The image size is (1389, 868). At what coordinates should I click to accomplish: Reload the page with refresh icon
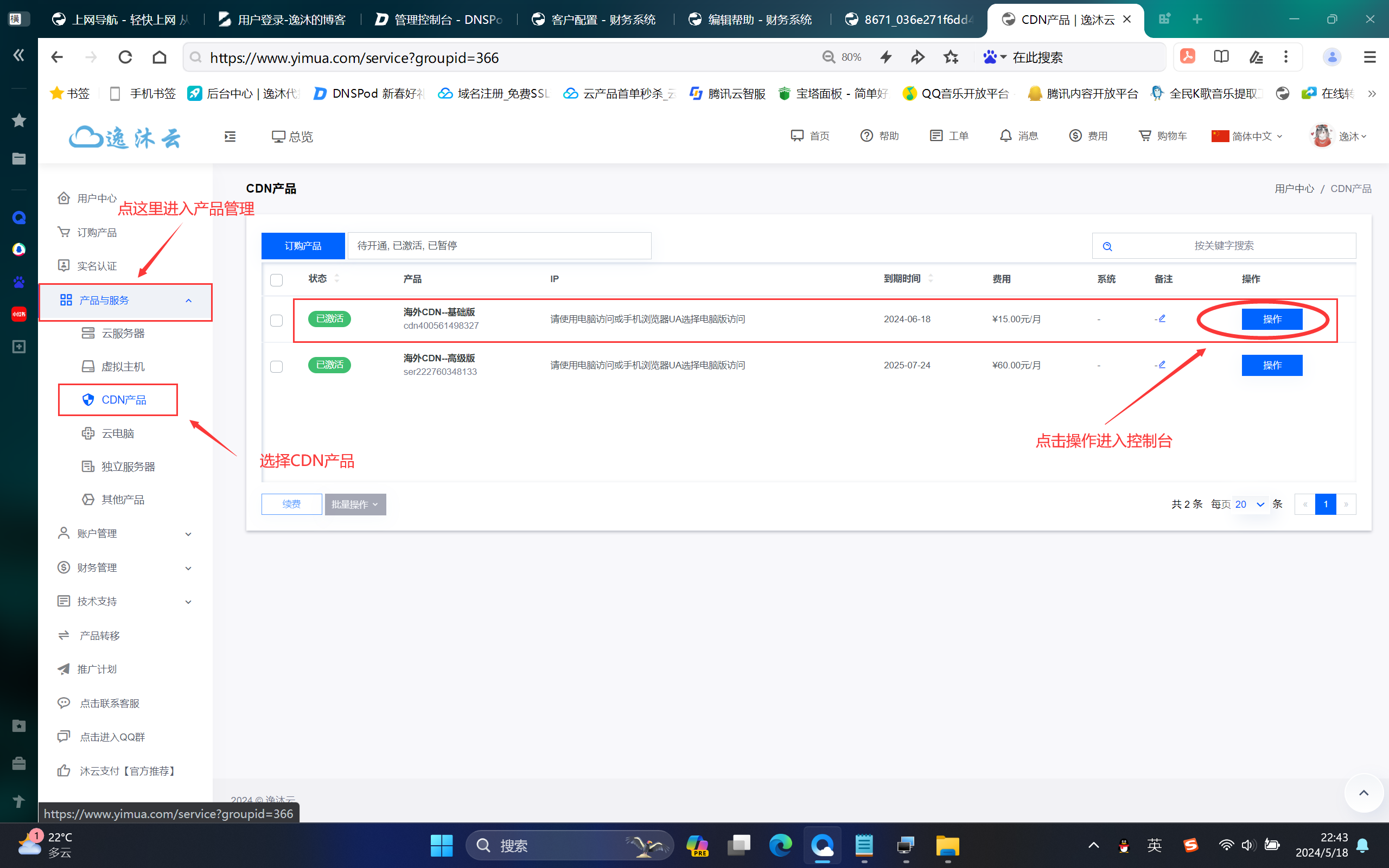point(125,58)
